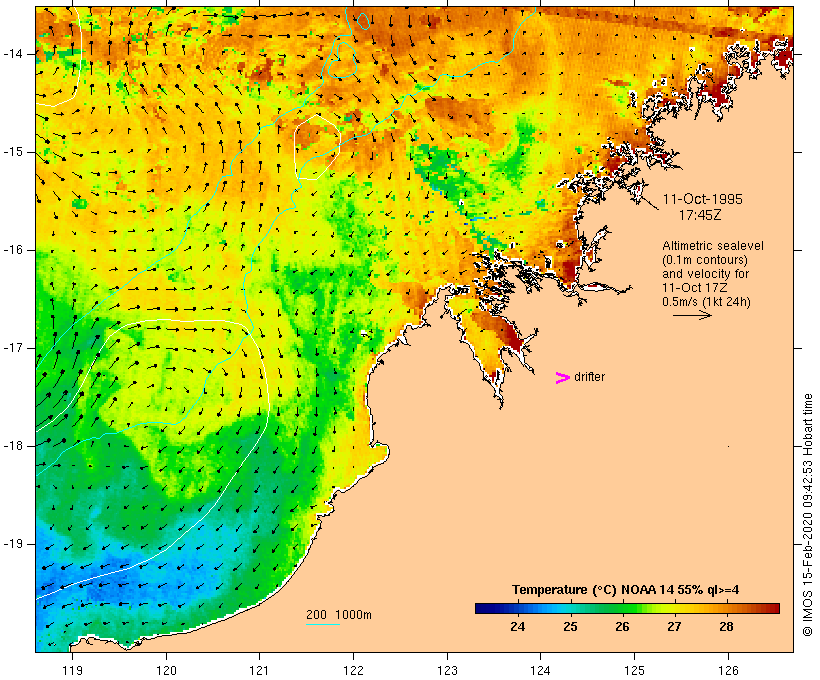Click the latitude axis label -16

12,250
